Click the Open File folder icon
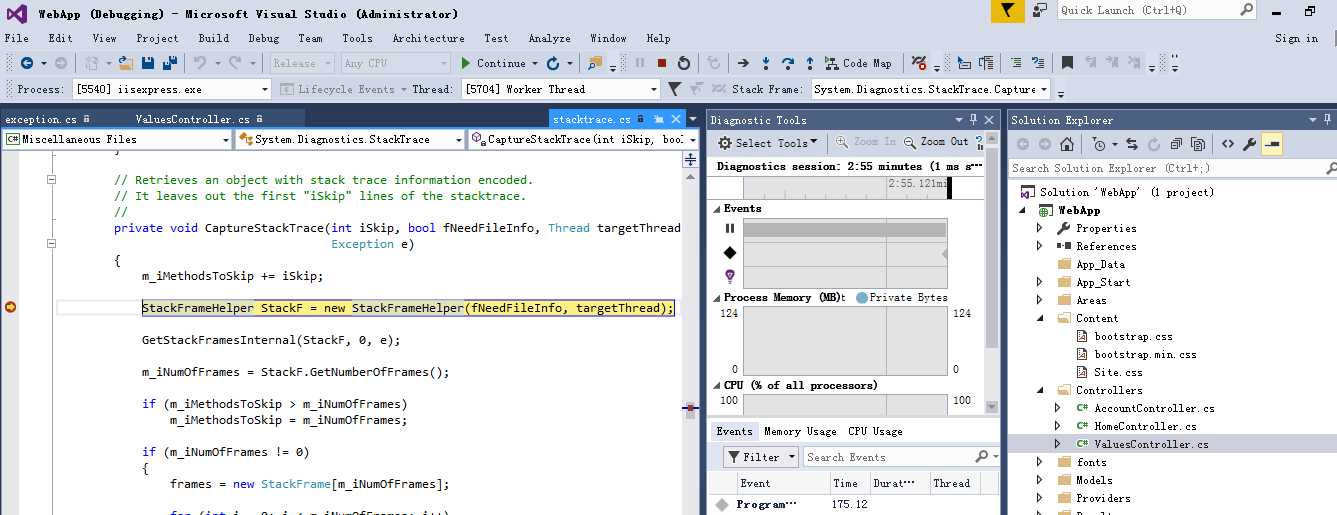 (x=126, y=63)
